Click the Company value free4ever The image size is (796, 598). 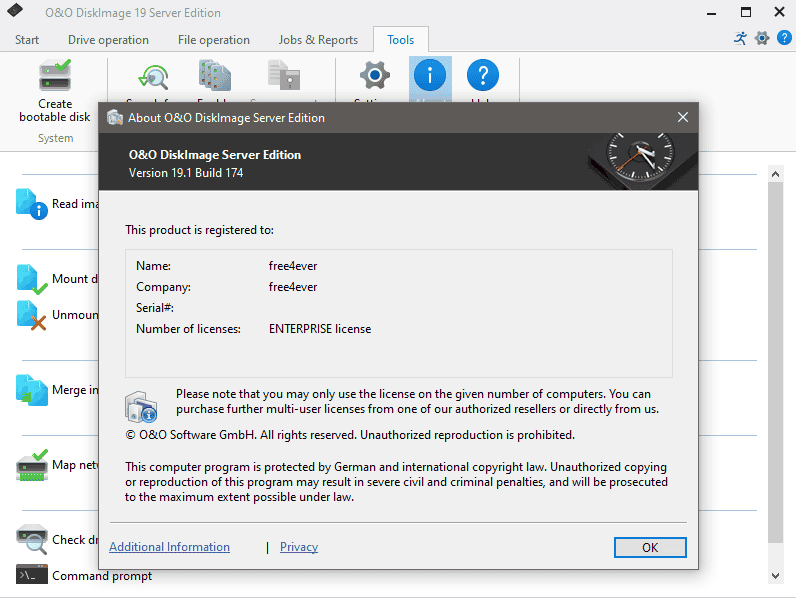[293, 287]
